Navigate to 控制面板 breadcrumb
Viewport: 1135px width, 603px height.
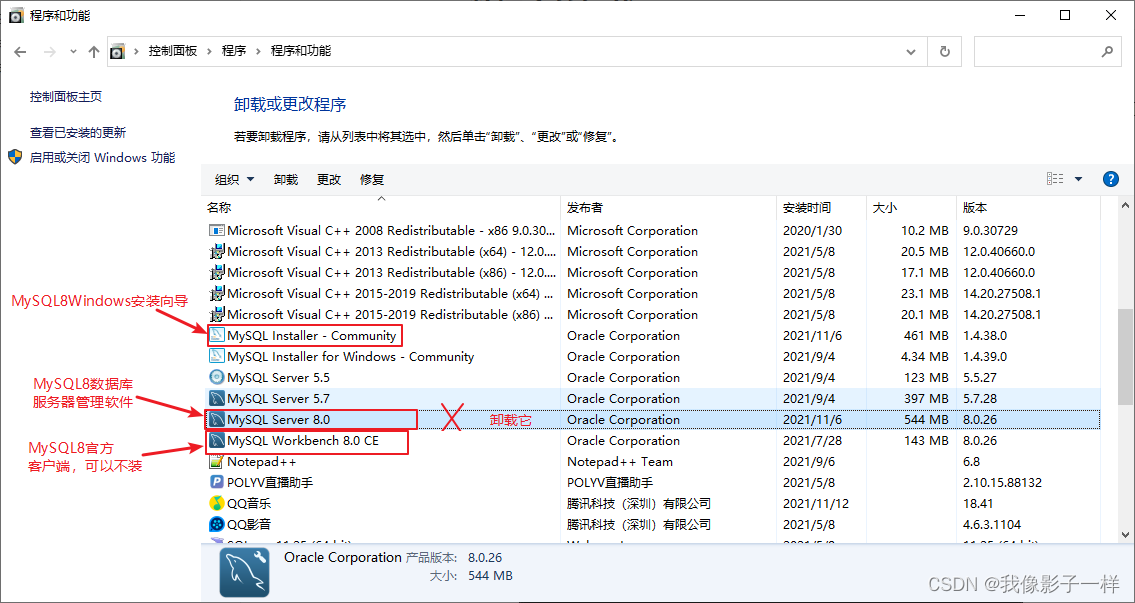pos(172,51)
